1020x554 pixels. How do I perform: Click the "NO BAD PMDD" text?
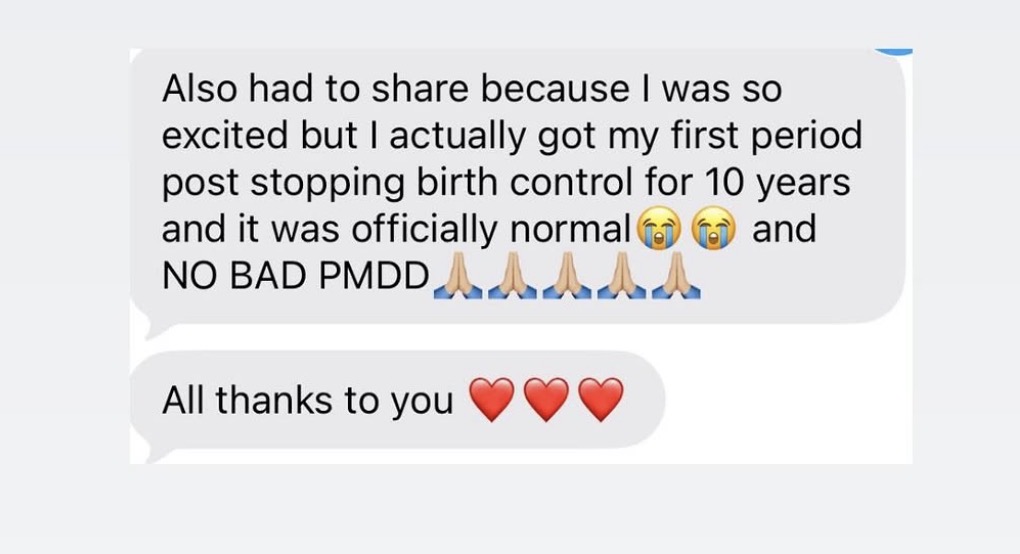(x=295, y=276)
